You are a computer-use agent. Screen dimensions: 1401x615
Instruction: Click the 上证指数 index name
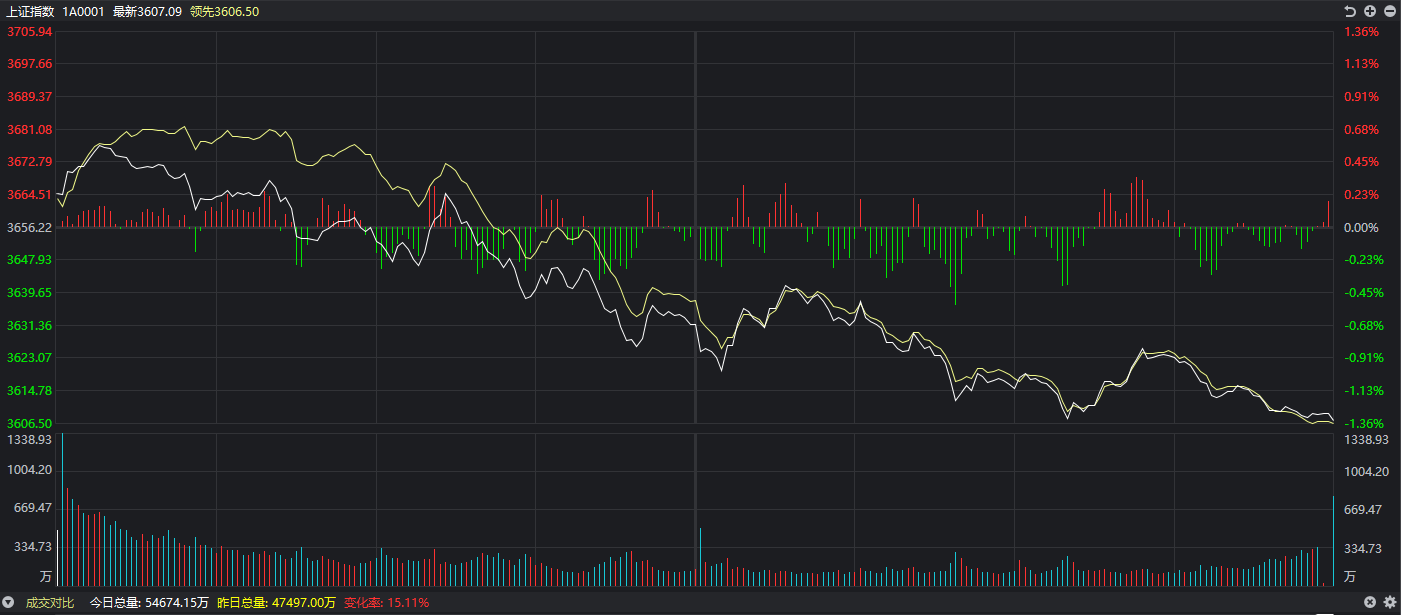(x=30, y=11)
